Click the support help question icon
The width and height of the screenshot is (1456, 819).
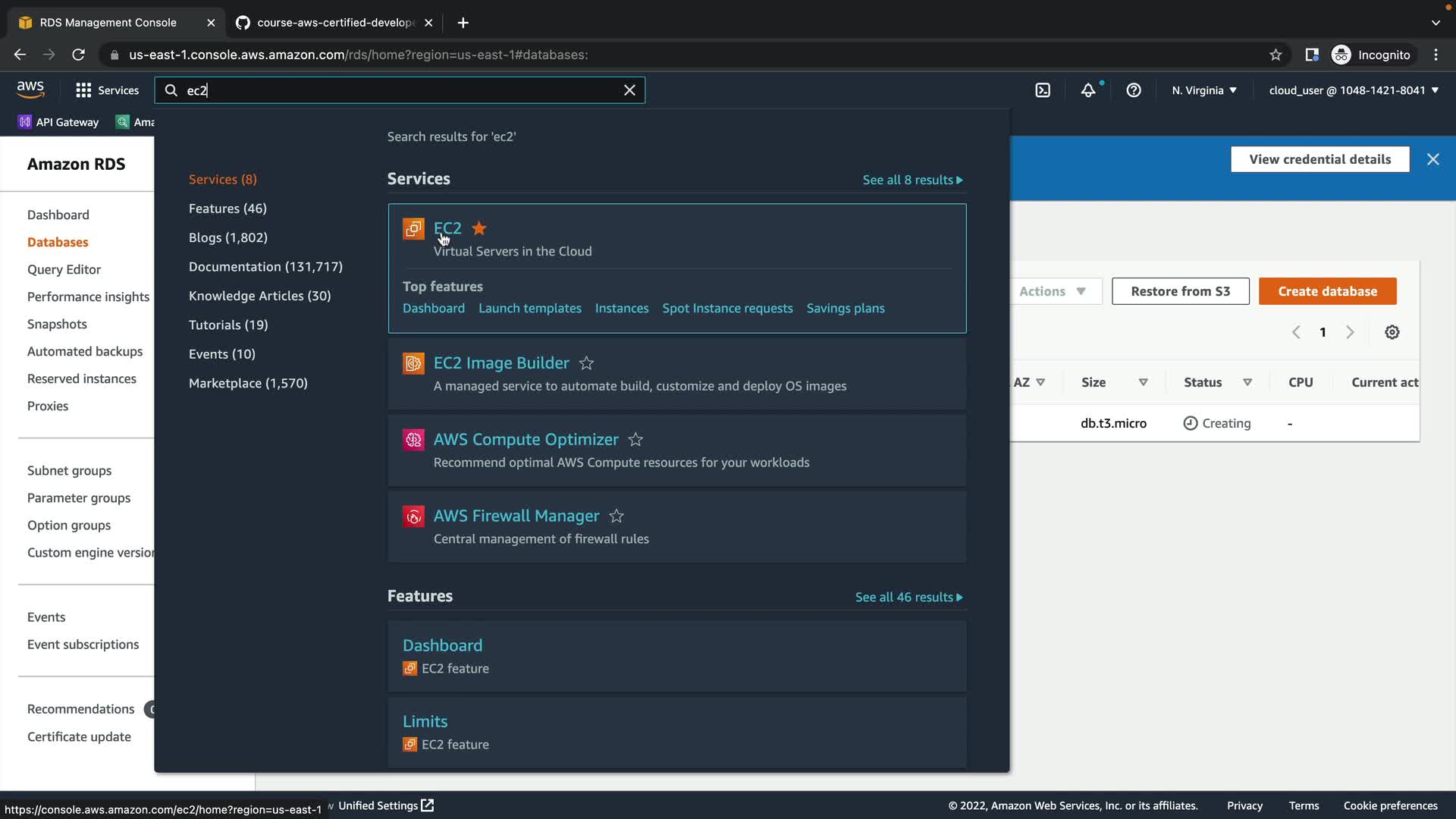pos(1134,90)
